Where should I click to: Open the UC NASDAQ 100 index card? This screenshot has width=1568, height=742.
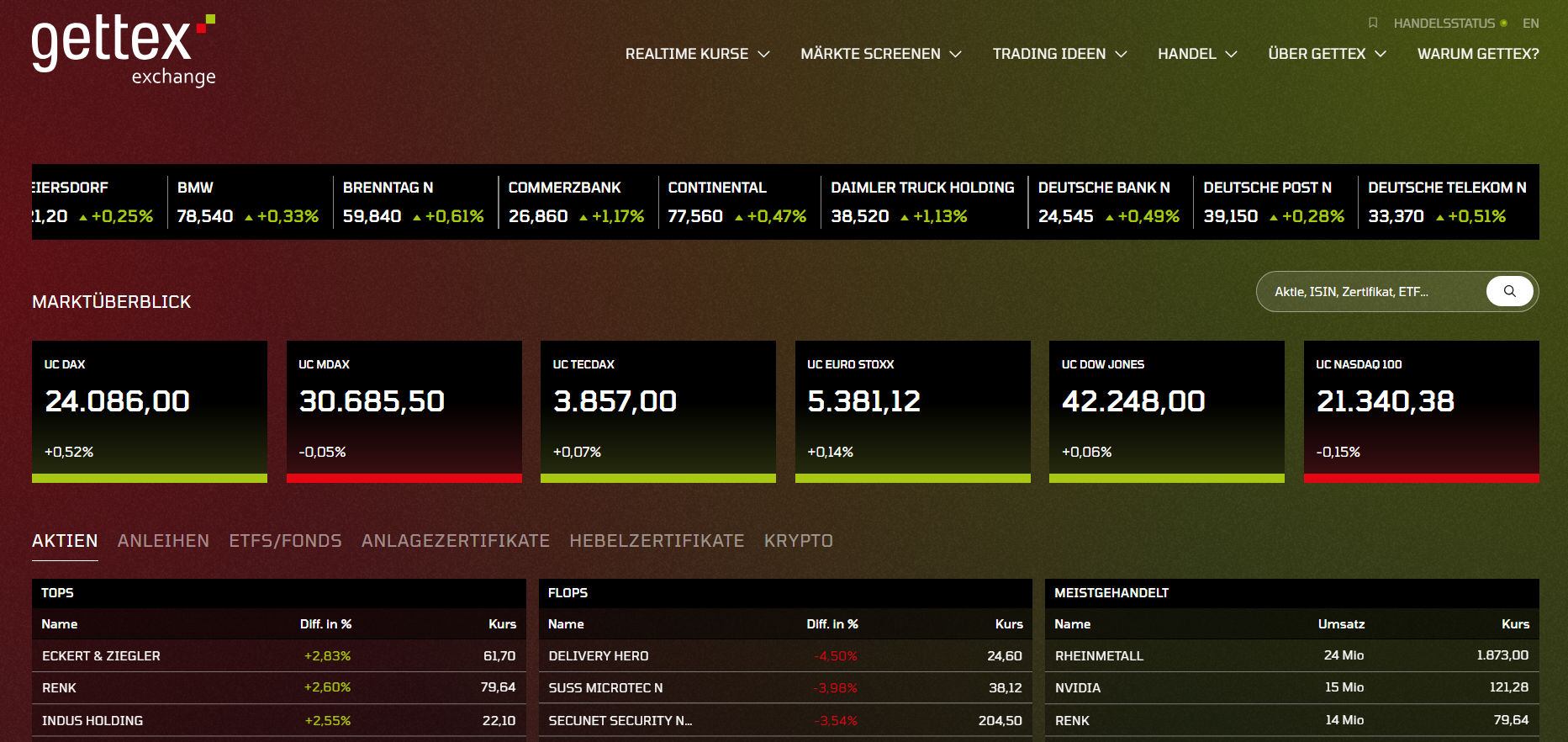pos(1422,411)
